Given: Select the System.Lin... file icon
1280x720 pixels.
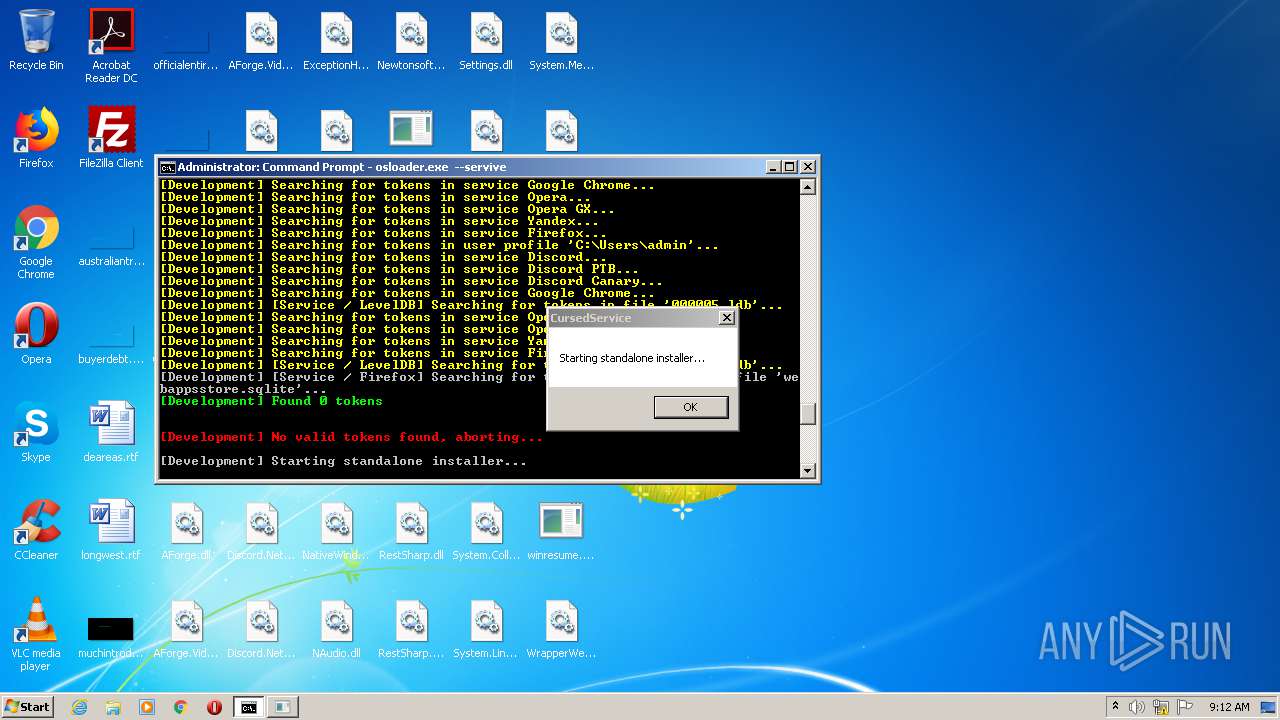Looking at the screenshot, I should click(x=486, y=628).
